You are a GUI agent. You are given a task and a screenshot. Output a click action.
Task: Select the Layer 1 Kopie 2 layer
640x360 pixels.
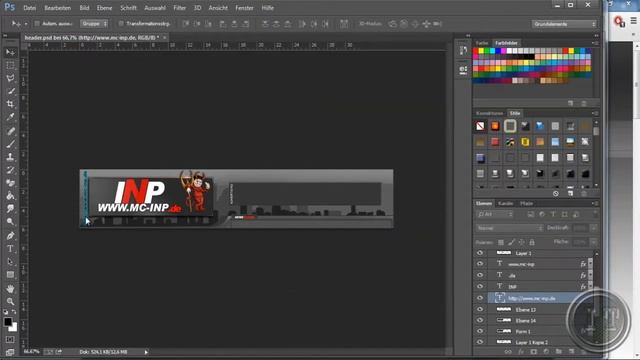(x=535, y=342)
